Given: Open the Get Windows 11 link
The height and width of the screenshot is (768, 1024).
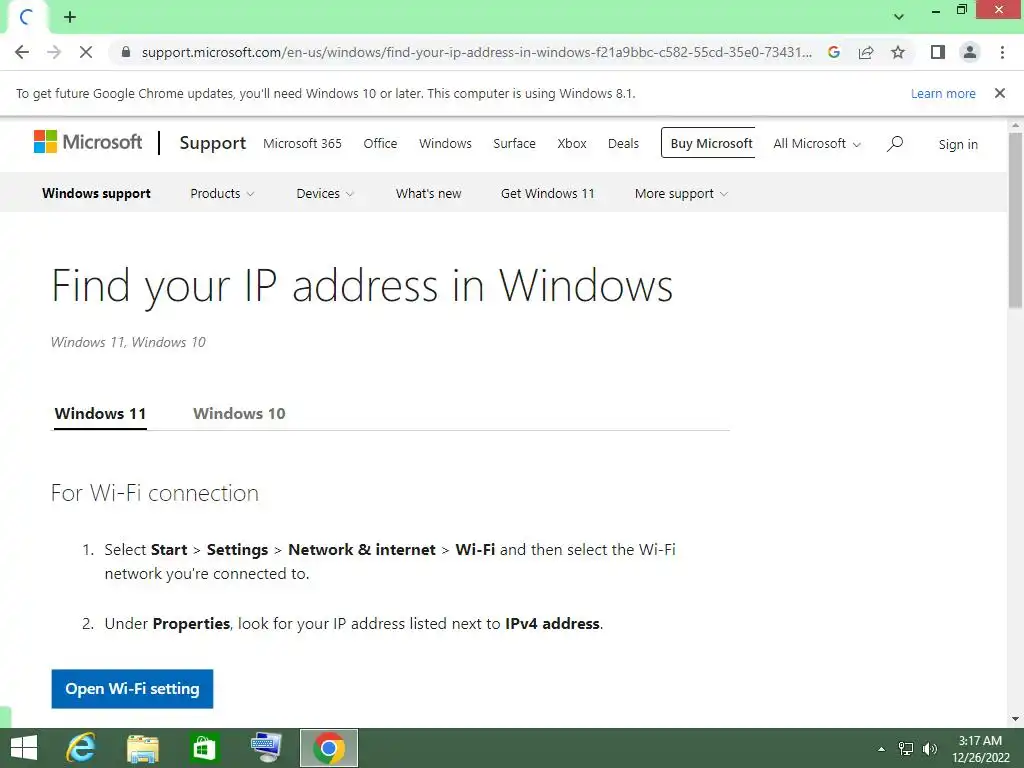Looking at the screenshot, I should (x=548, y=193).
